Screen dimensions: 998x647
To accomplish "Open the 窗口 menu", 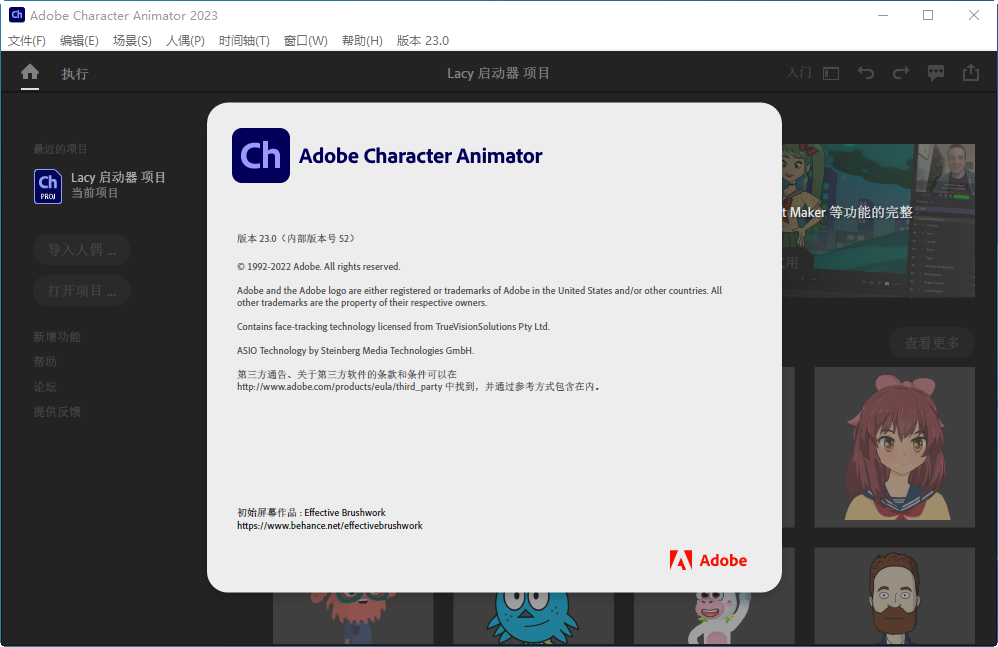I will pyautogui.click(x=306, y=41).
